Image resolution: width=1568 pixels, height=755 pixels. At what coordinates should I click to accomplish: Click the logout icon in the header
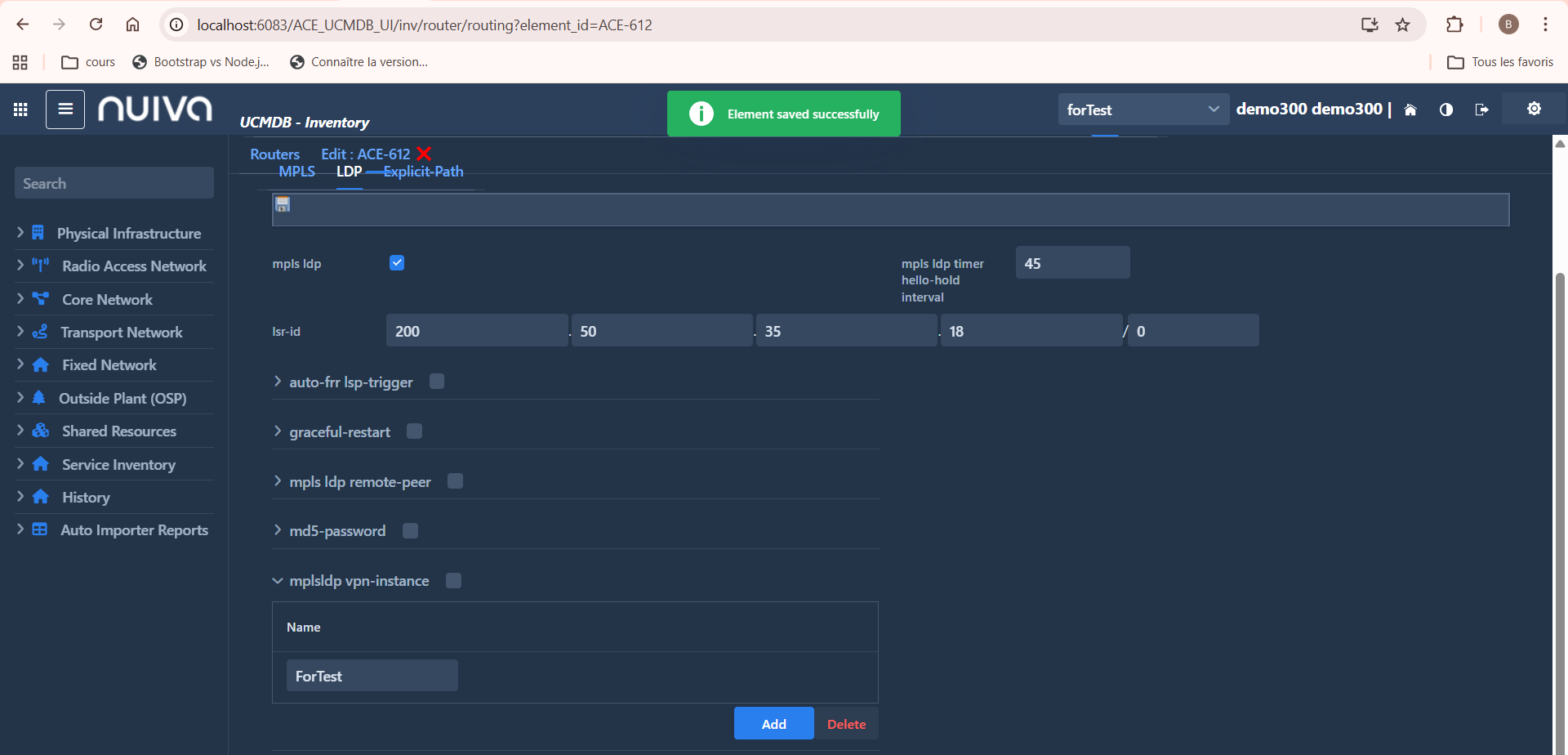[x=1481, y=109]
